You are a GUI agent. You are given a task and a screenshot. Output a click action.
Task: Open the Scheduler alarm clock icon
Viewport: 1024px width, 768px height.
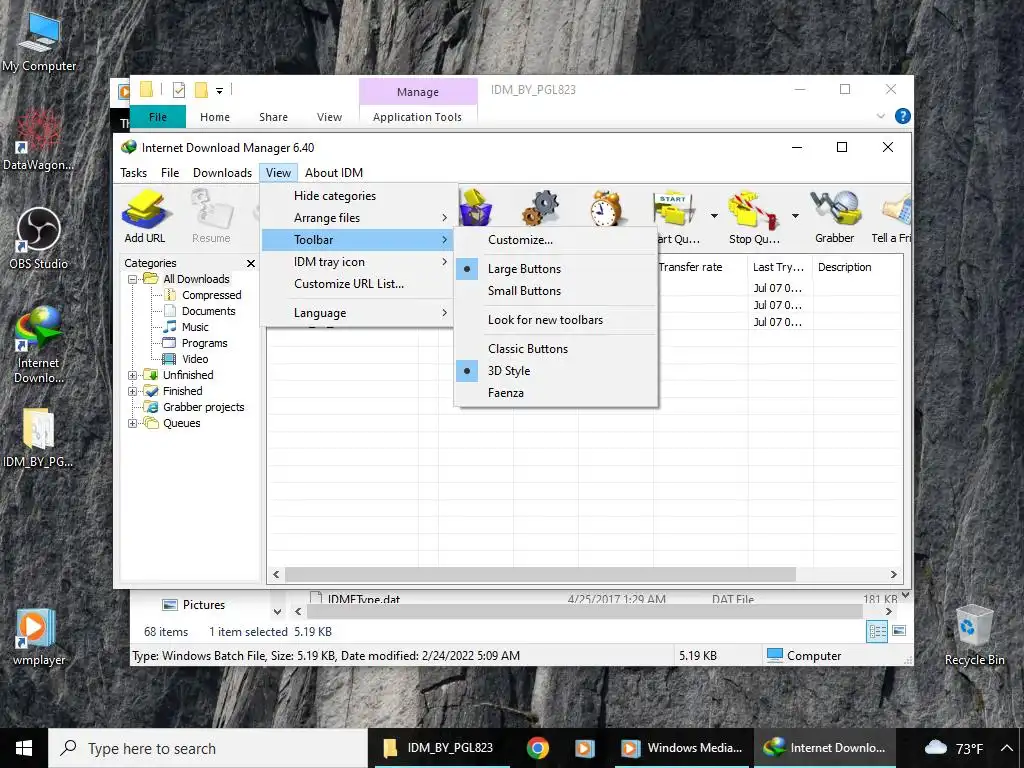tap(607, 208)
